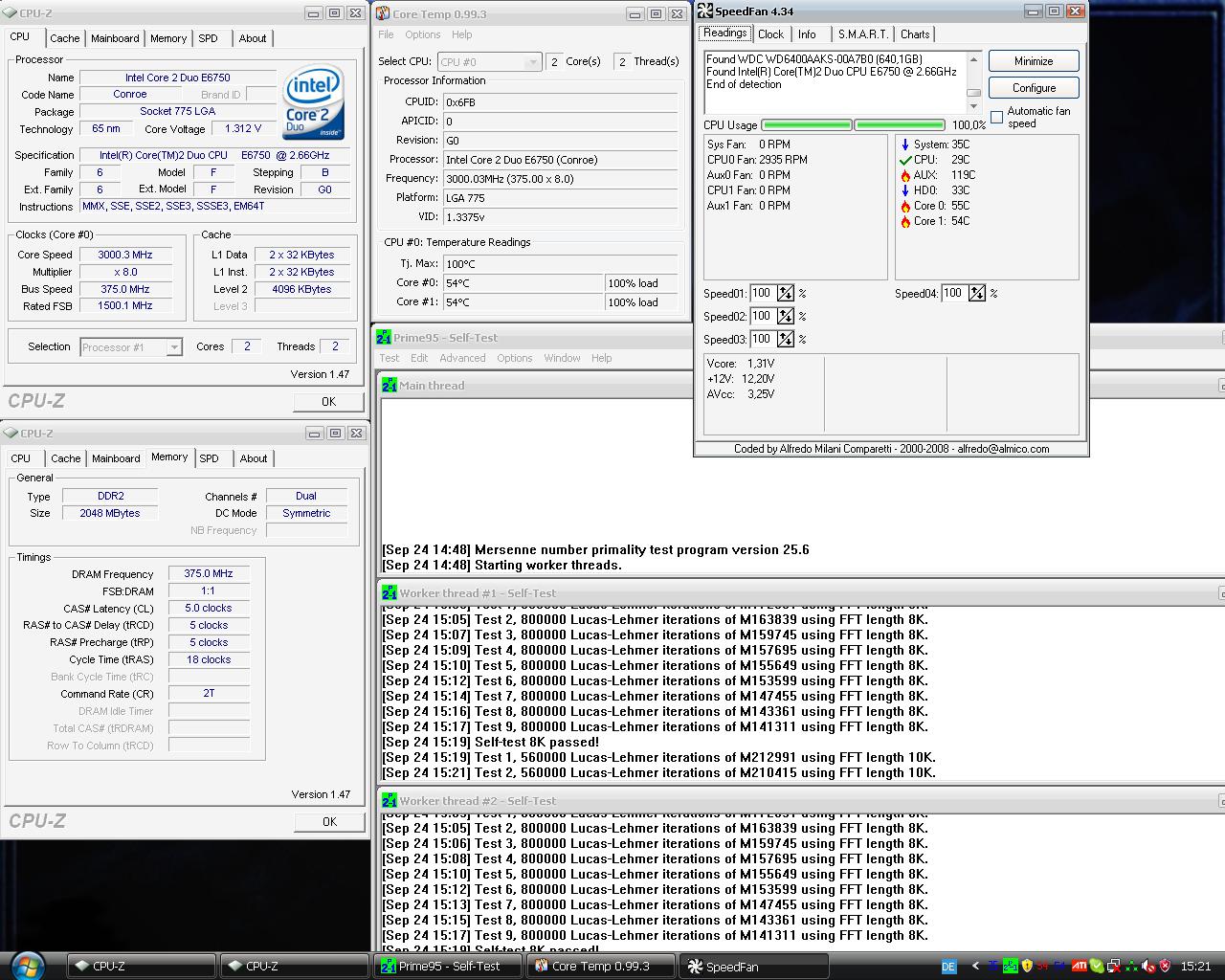The image size is (1225, 980).
Task: Toggle the Automatic fan speed checkbox
Action: coord(997,117)
